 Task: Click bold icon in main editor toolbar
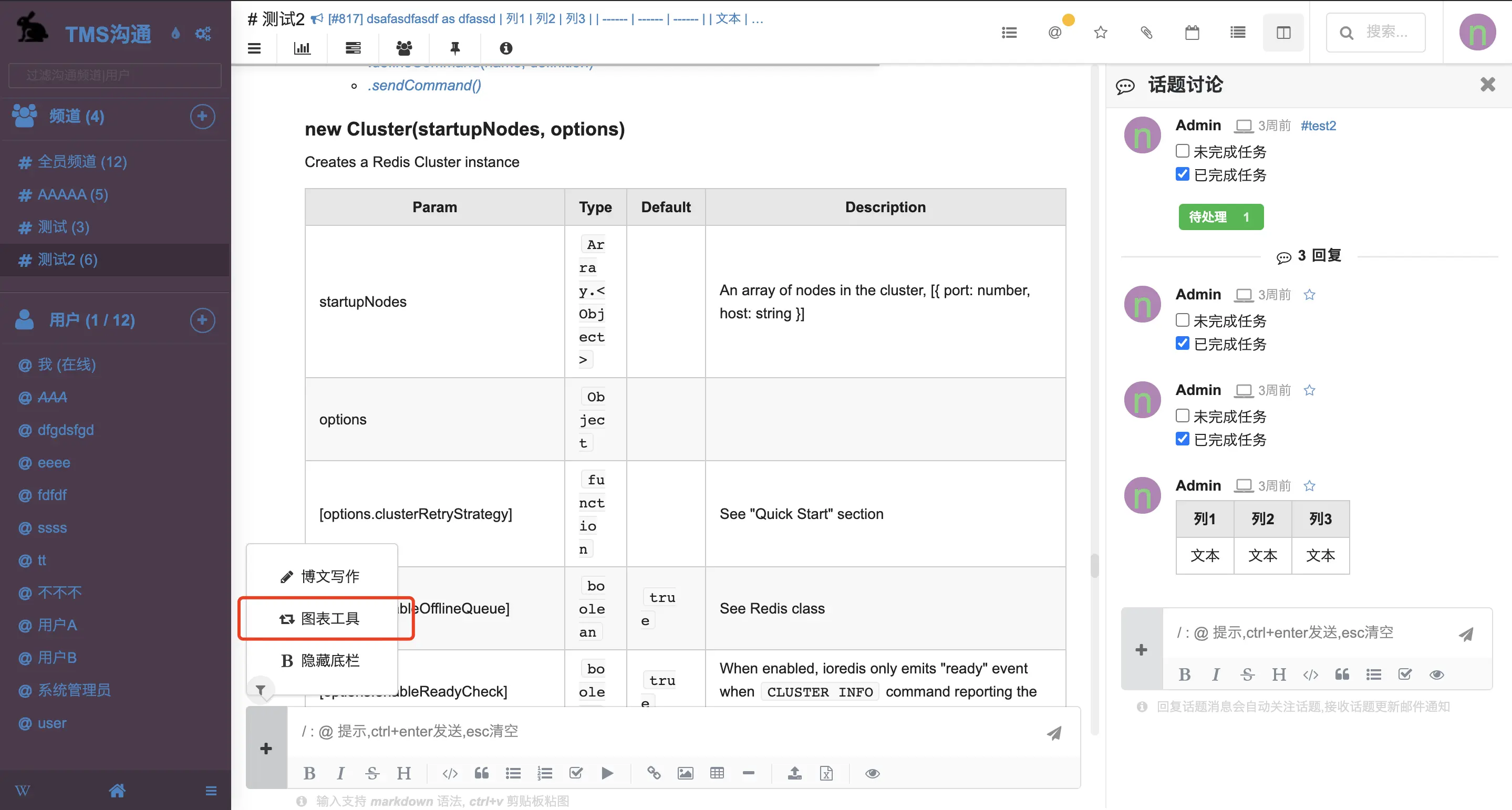pyautogui.click(x=309, y=774)
